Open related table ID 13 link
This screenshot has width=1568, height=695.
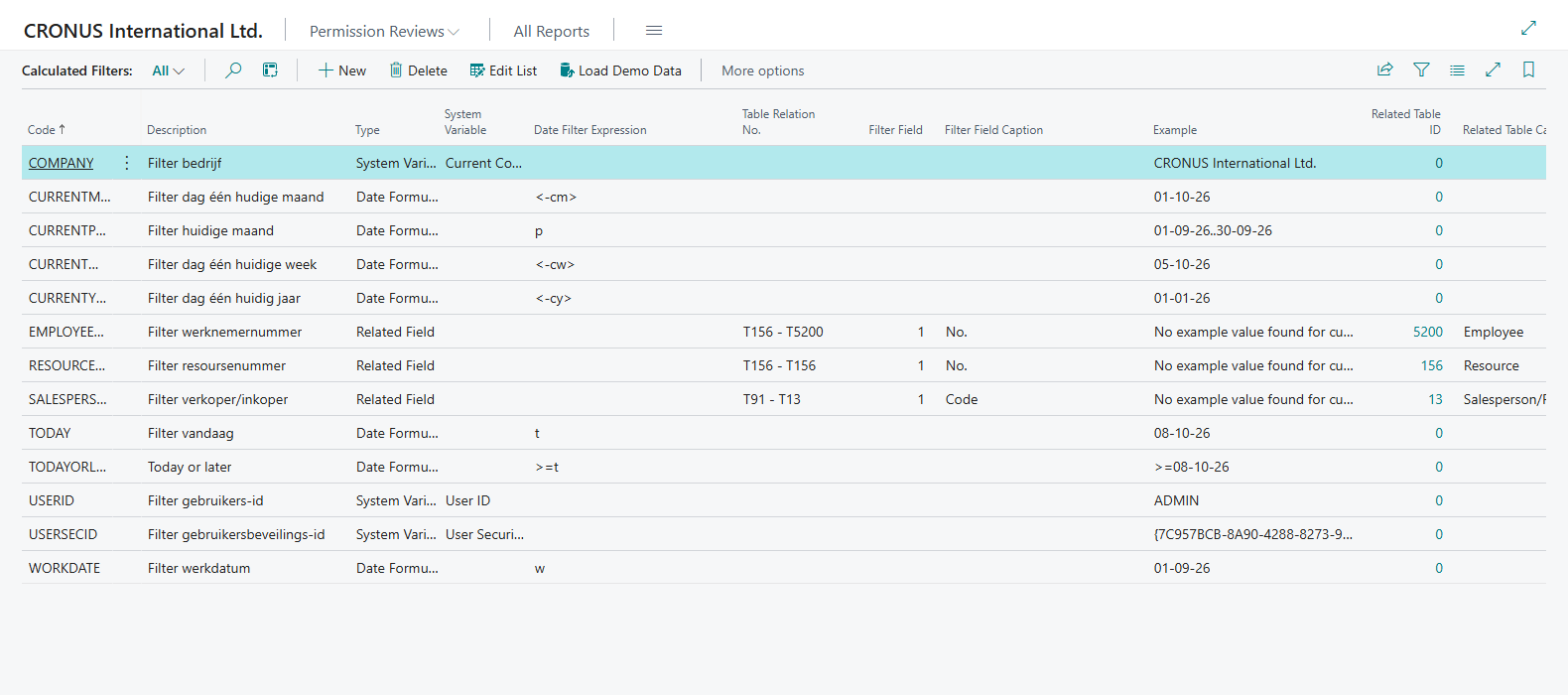1436,399
